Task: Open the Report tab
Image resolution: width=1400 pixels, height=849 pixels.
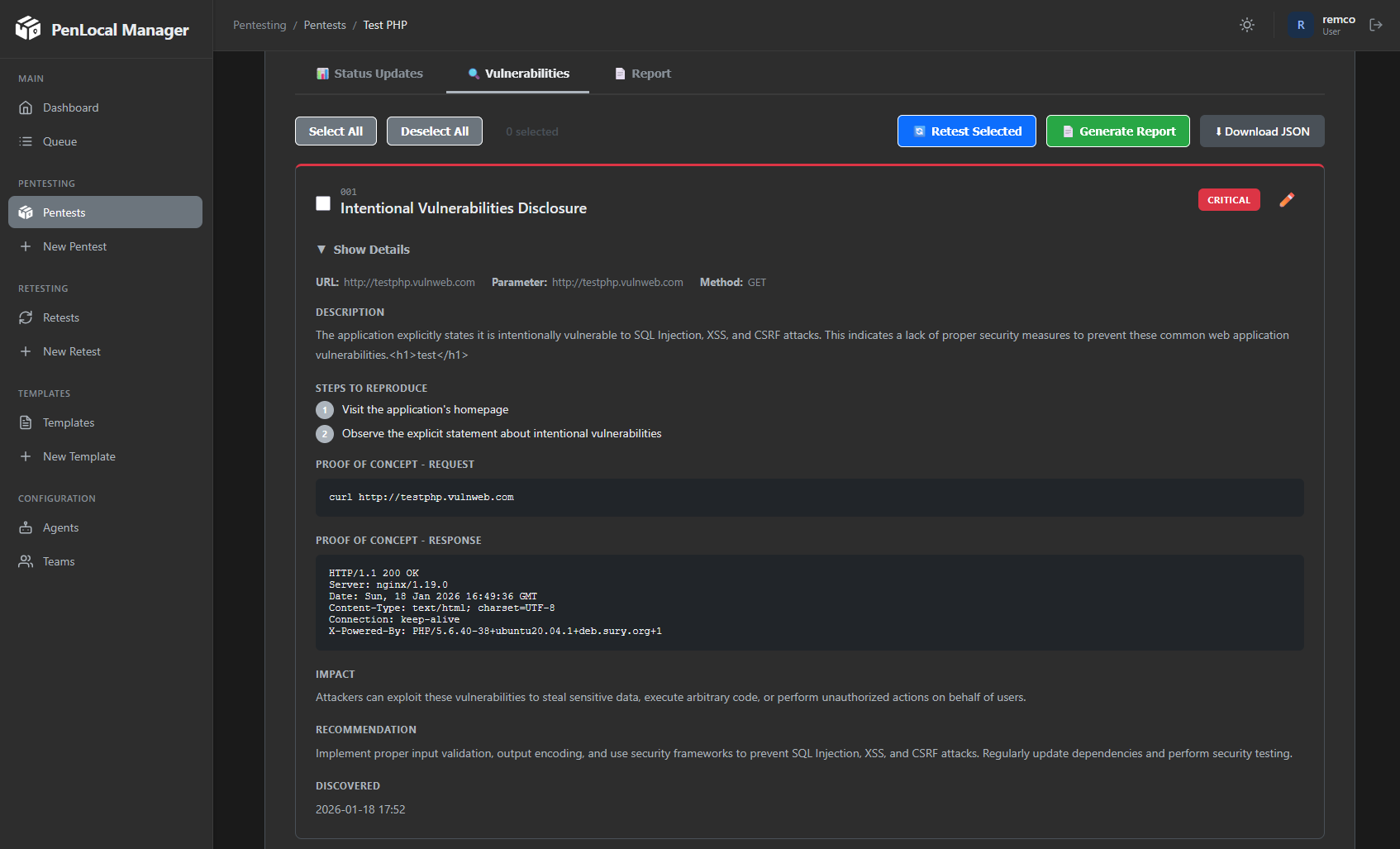Action: coord(642,73)
